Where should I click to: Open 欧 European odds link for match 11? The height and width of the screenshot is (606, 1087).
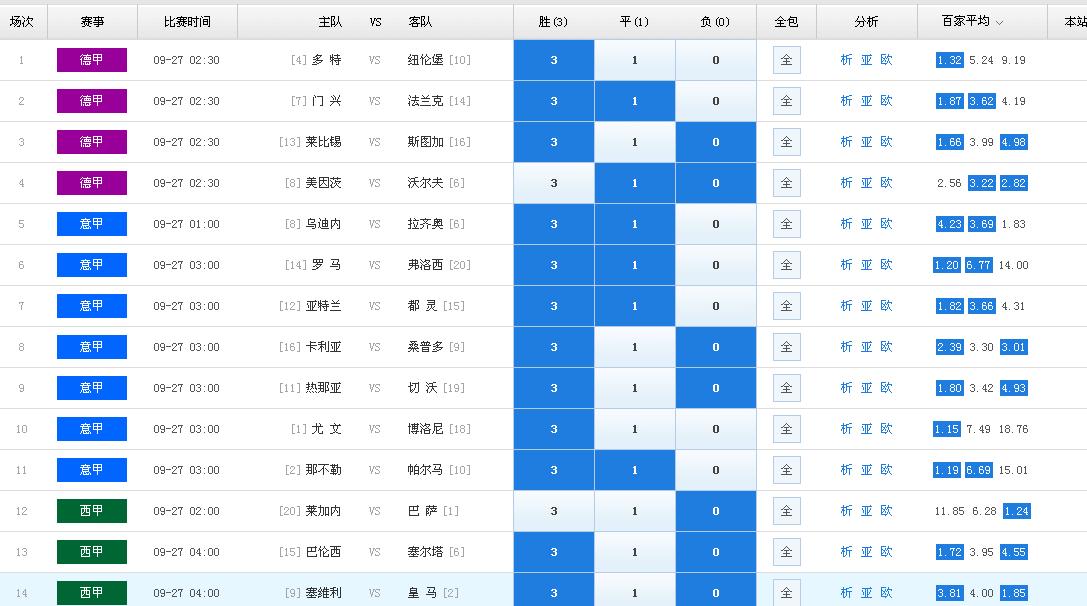pos(886,469)
